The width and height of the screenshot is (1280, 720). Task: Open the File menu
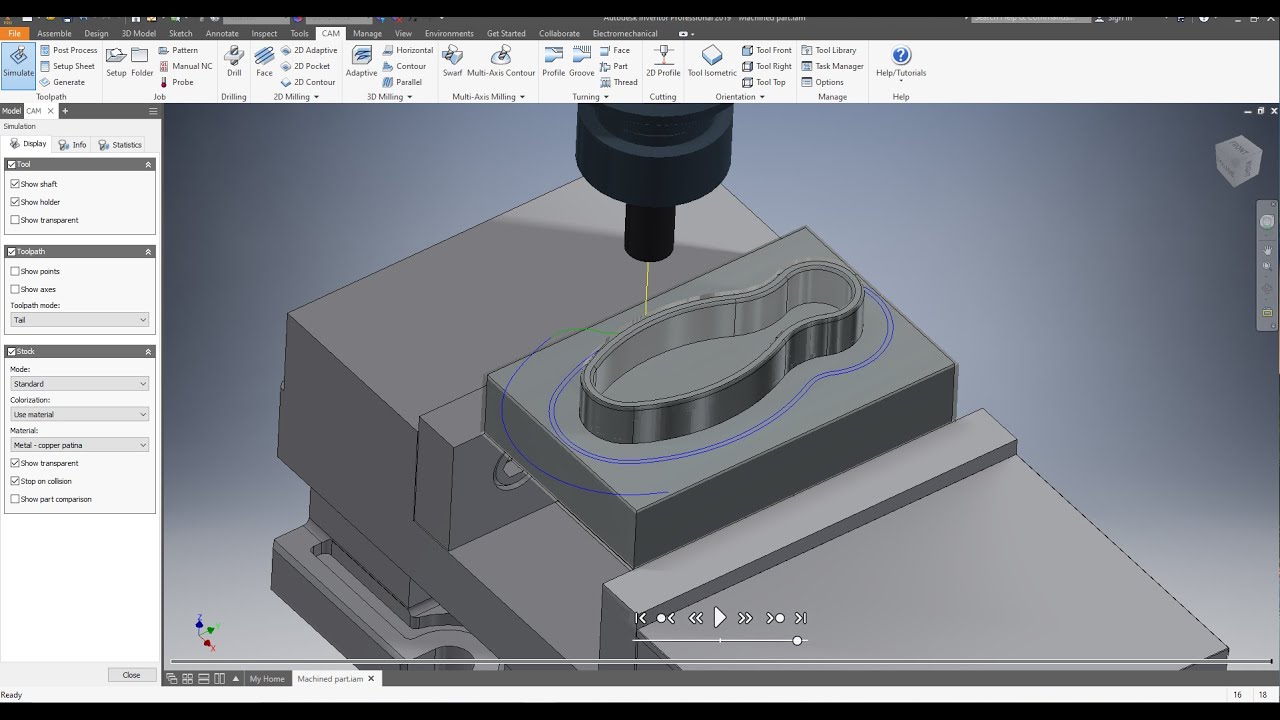click(x=14, y=33)
